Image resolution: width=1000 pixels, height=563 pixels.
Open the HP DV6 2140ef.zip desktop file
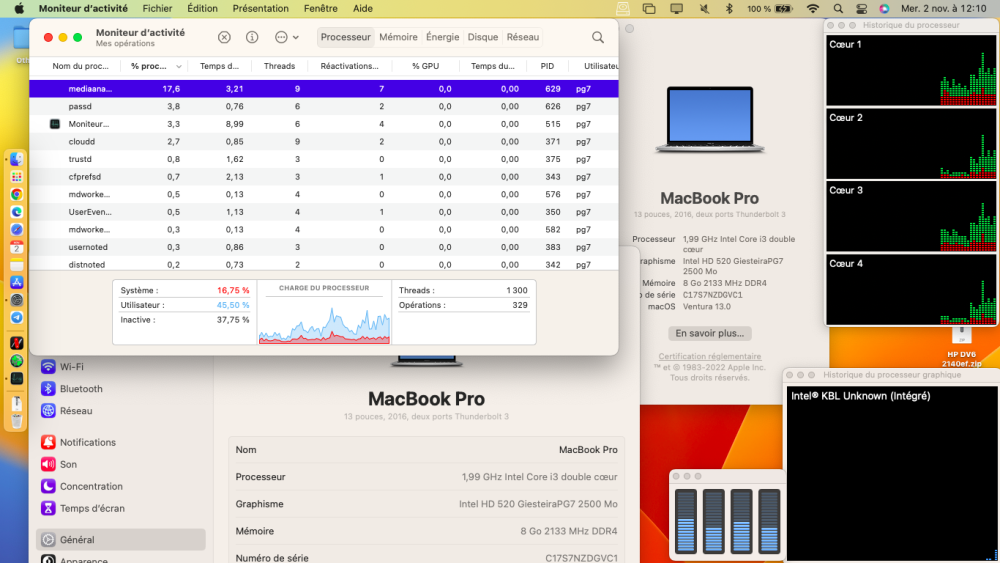(x=961, y=347)
